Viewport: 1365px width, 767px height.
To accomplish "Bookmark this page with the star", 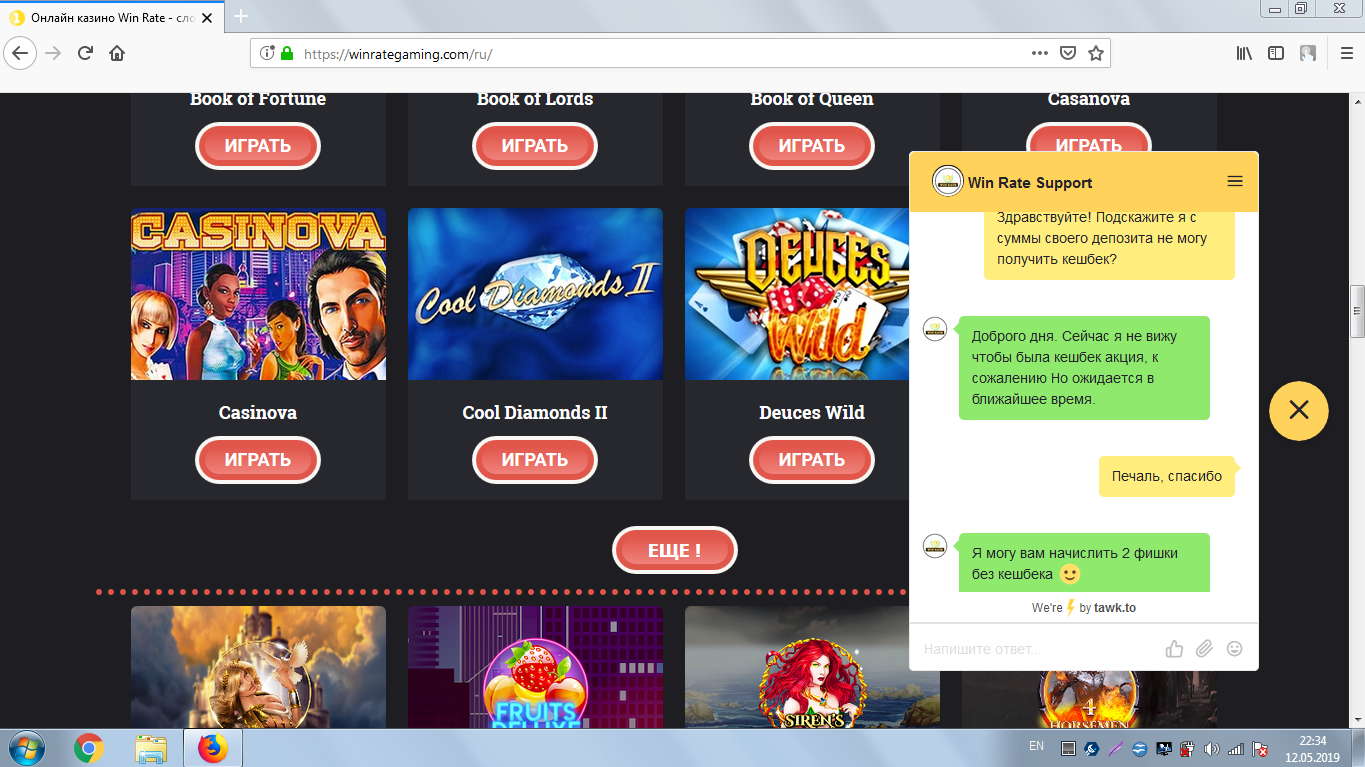I will coord(1096,53).
